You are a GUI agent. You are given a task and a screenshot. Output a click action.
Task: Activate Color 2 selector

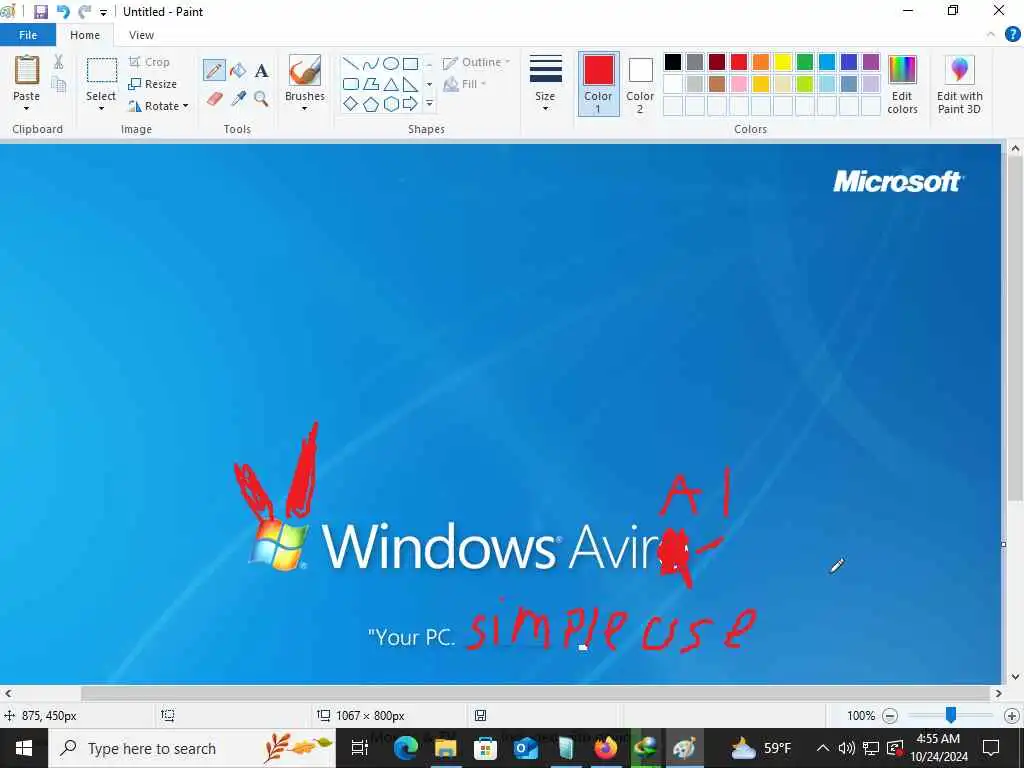click(x=640, y=84)
